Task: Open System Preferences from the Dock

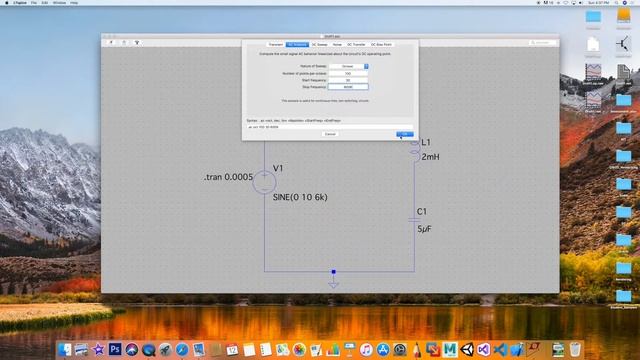Action: click(x=400, y=350)
